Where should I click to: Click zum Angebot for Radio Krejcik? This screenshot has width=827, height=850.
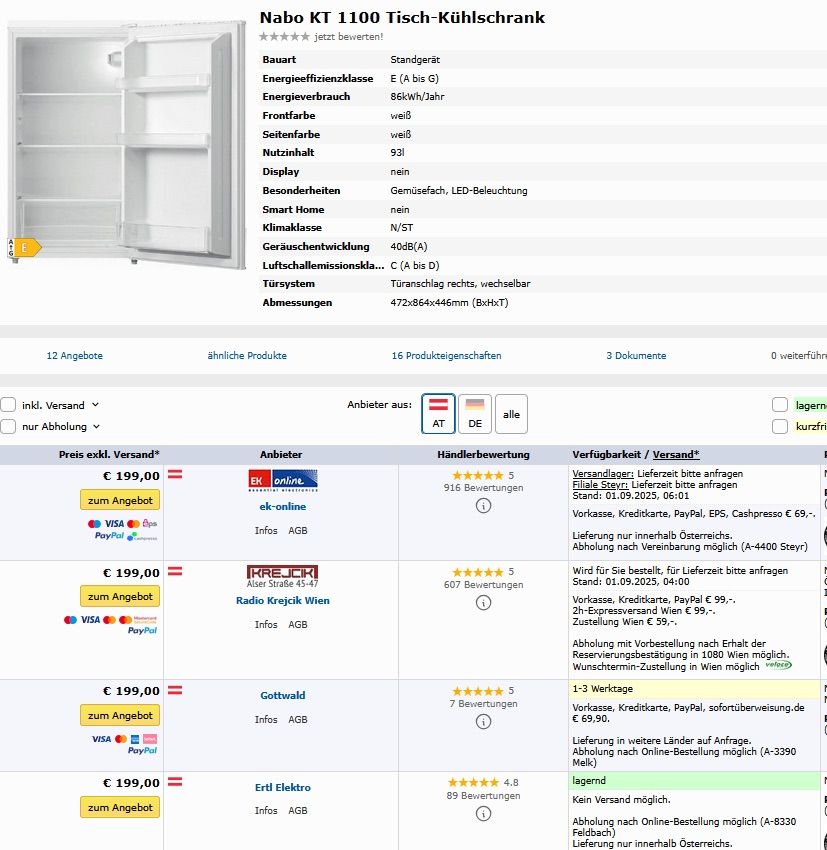click(120, 596)
